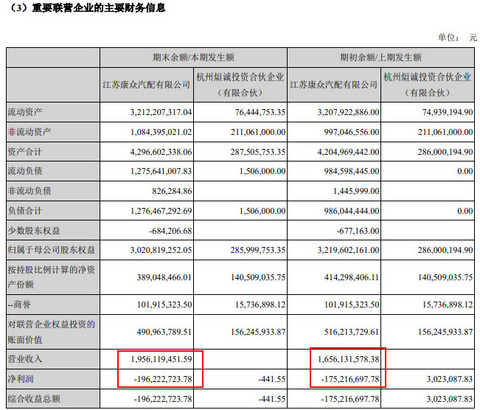The width and height of the screenshot is (480, 410).
Task: Select the value 1,084,395,021.02
Action: click(x=161, y=132)
